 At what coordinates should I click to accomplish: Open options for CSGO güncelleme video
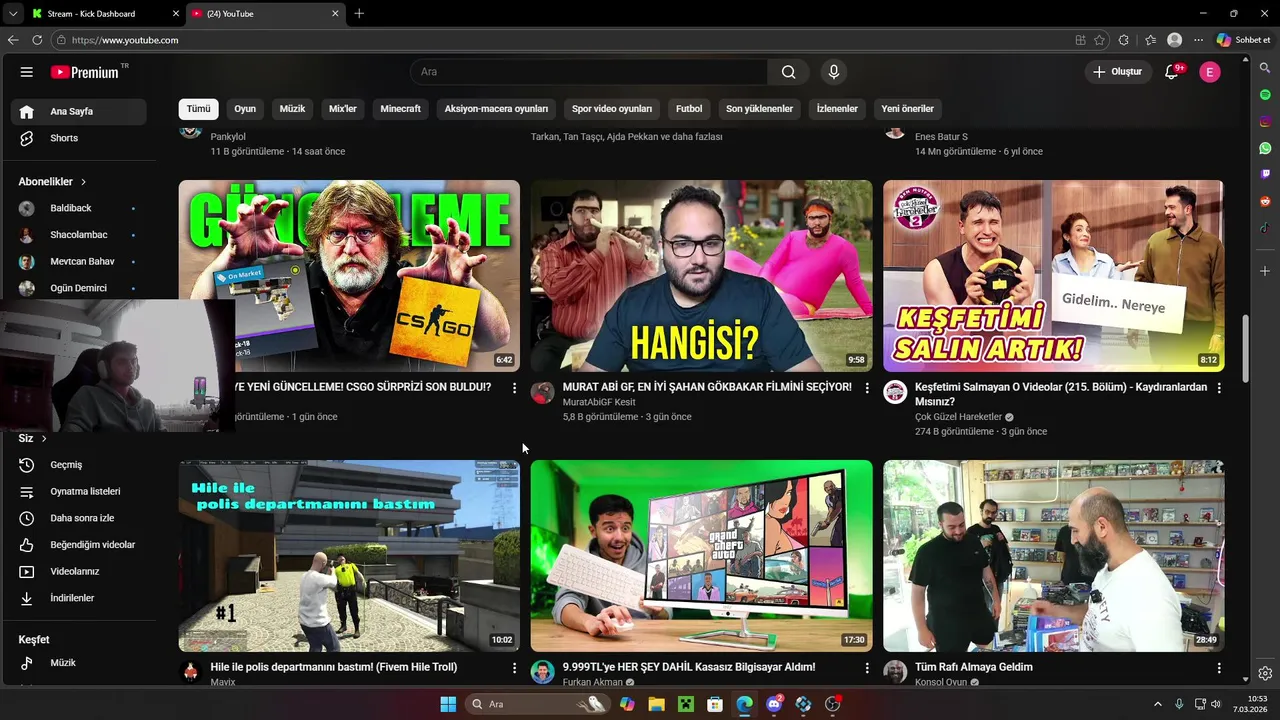pos(515,388)
